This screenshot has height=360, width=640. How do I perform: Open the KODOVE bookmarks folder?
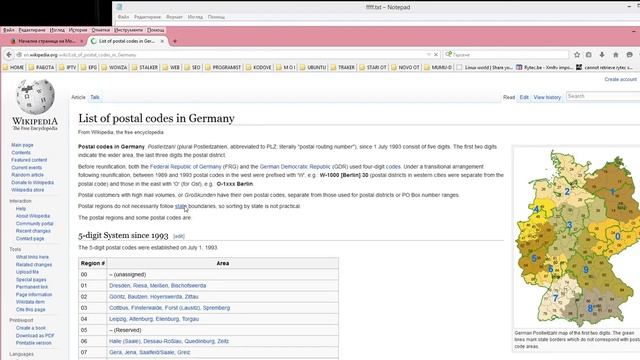258,67
